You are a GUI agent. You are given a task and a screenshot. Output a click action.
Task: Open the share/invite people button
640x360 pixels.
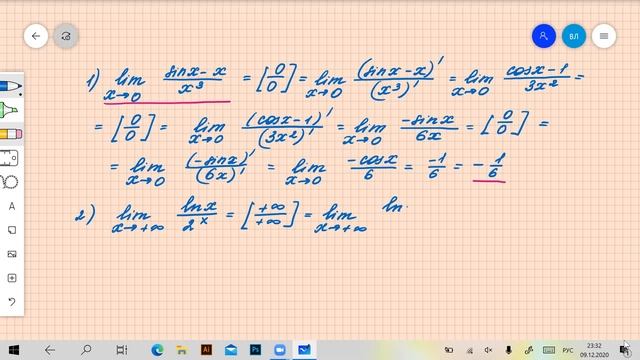point(544,36)
